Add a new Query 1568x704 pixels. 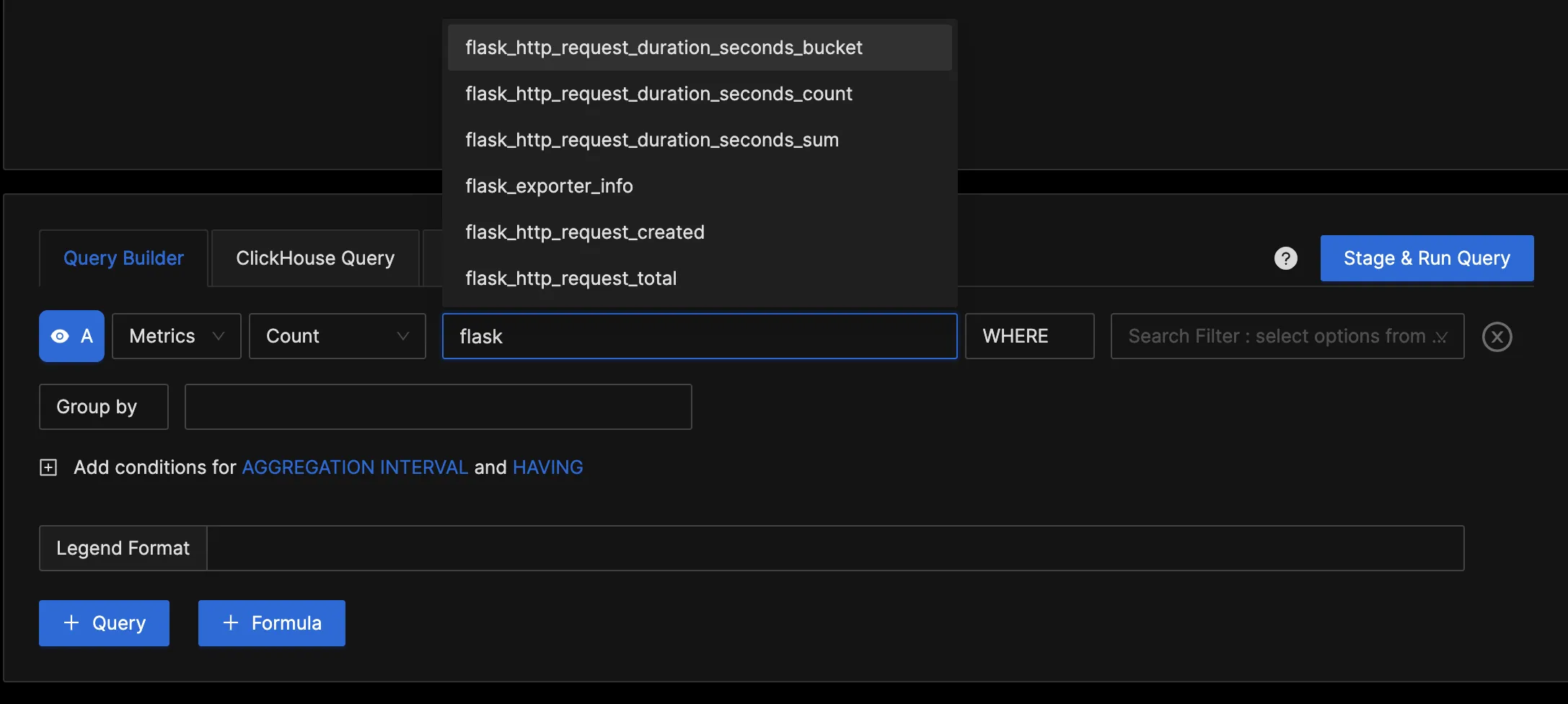click(x=104, y=623)
